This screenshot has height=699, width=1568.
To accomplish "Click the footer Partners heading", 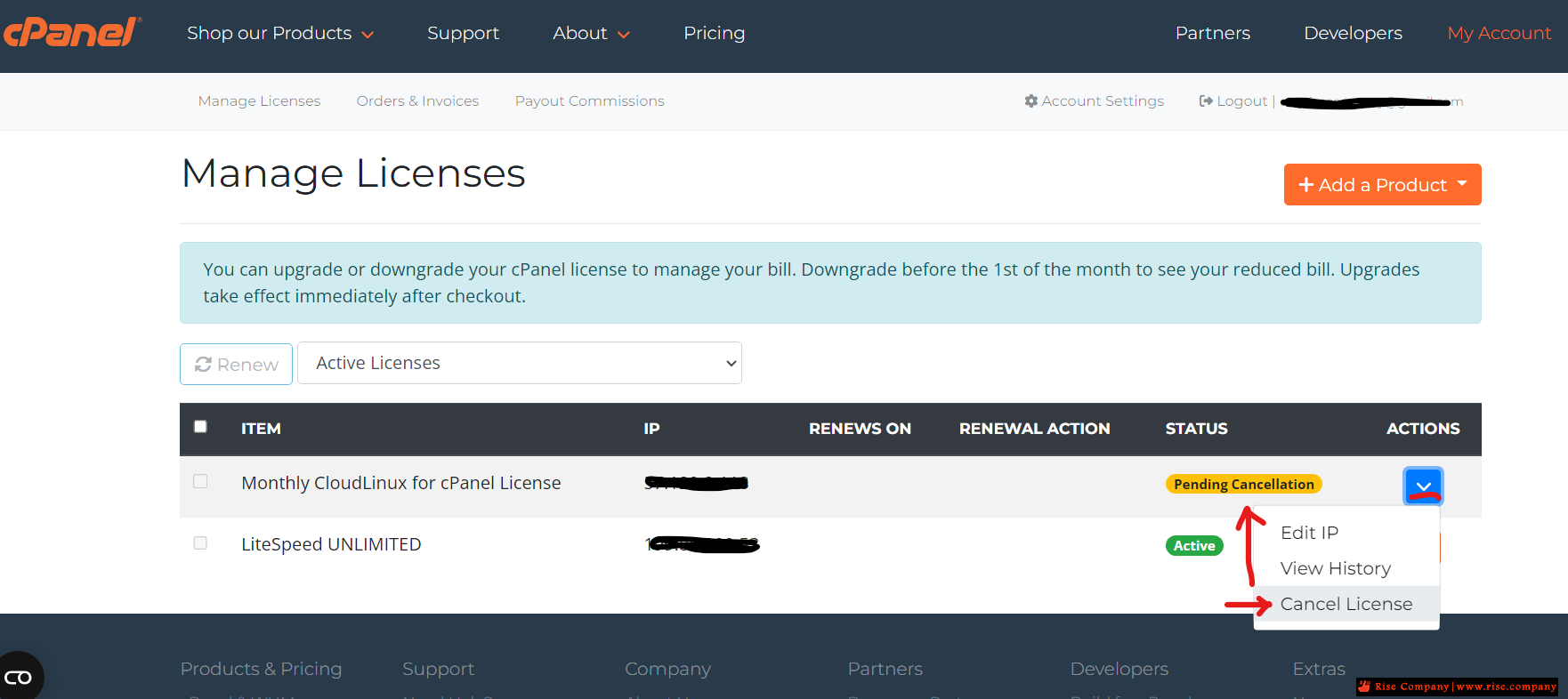I will click(x=885, y=669).
